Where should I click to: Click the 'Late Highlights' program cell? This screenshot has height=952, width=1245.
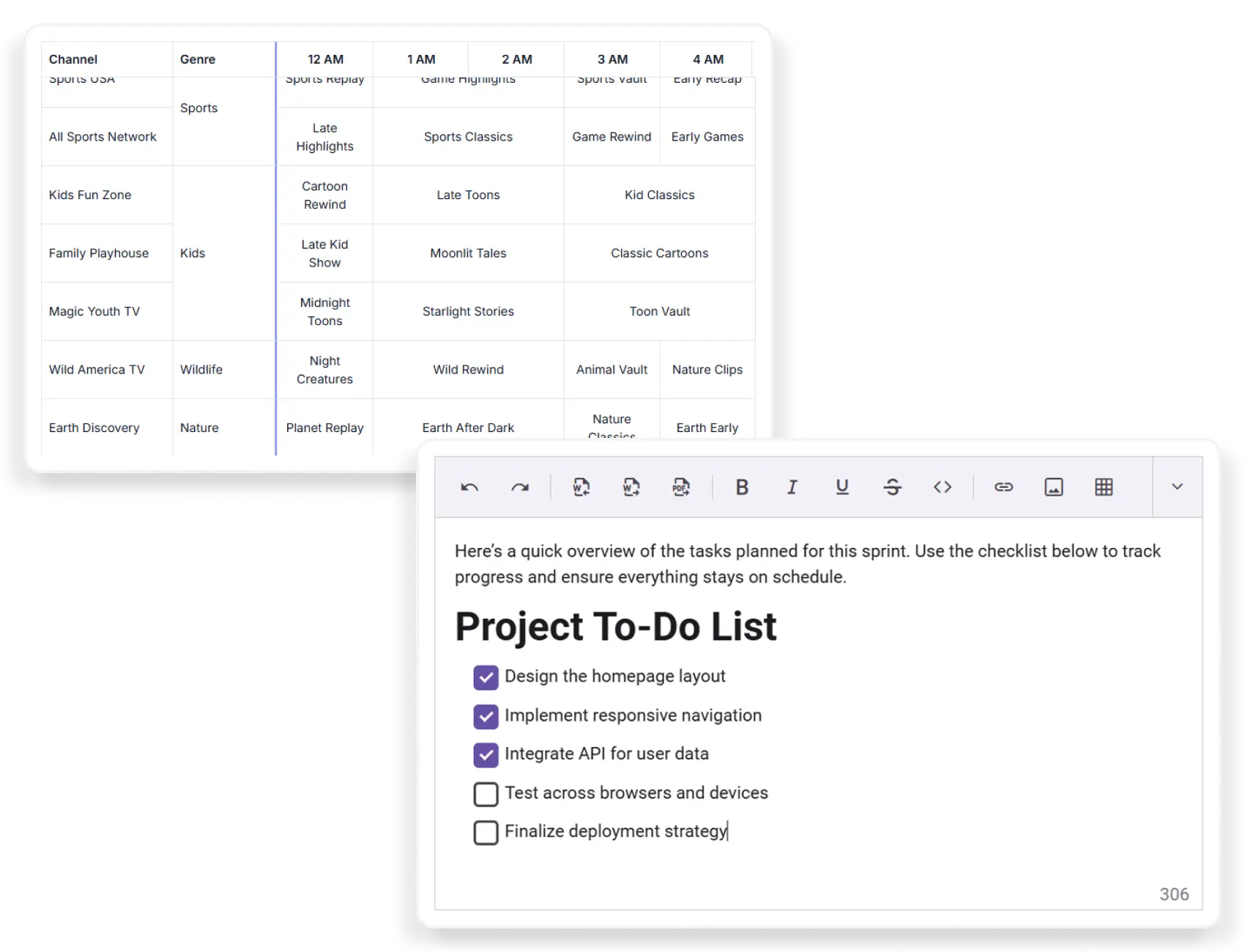325,137
